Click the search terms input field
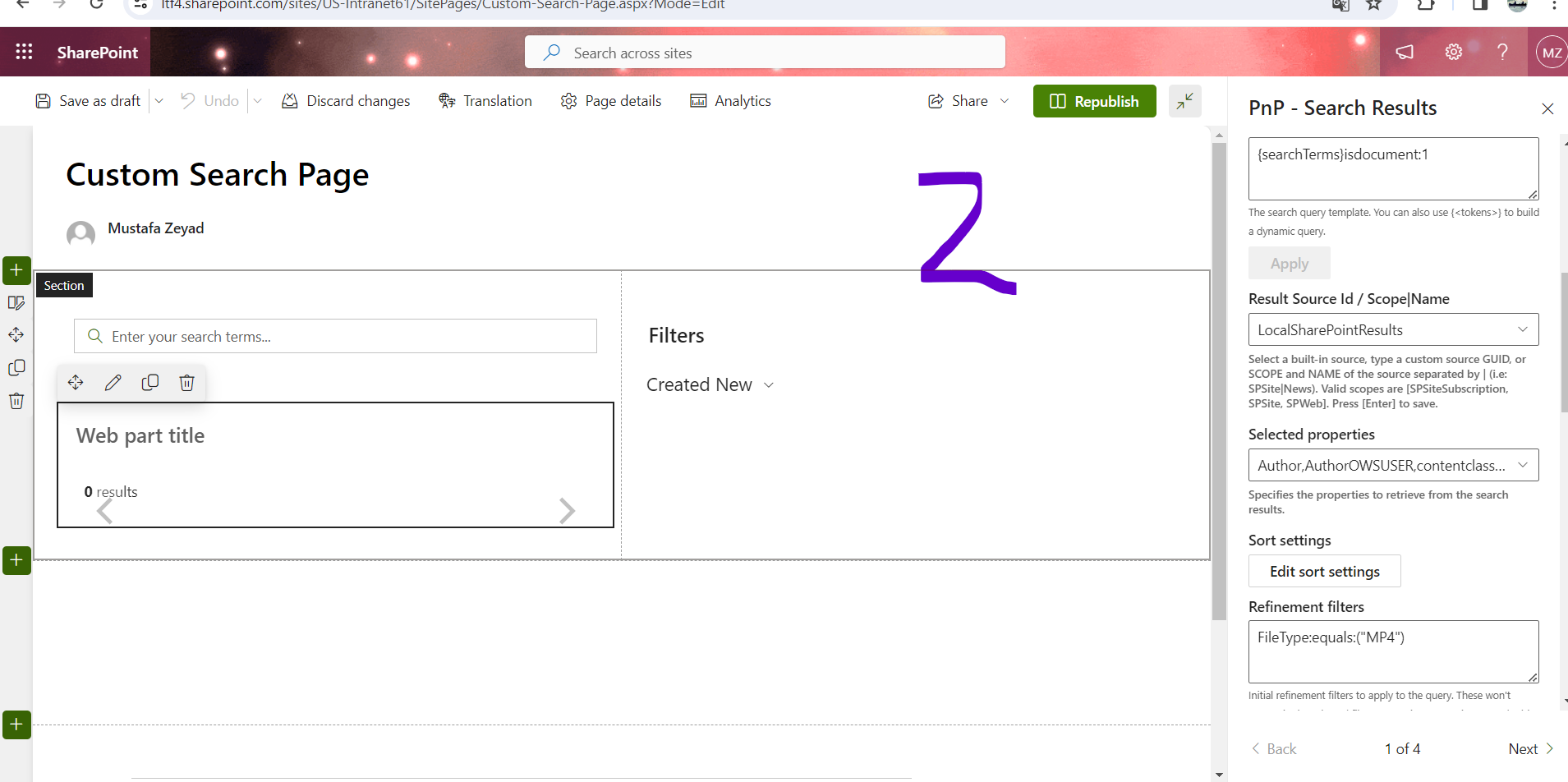This screenshot has width=1568, height=782. [334, 336]
